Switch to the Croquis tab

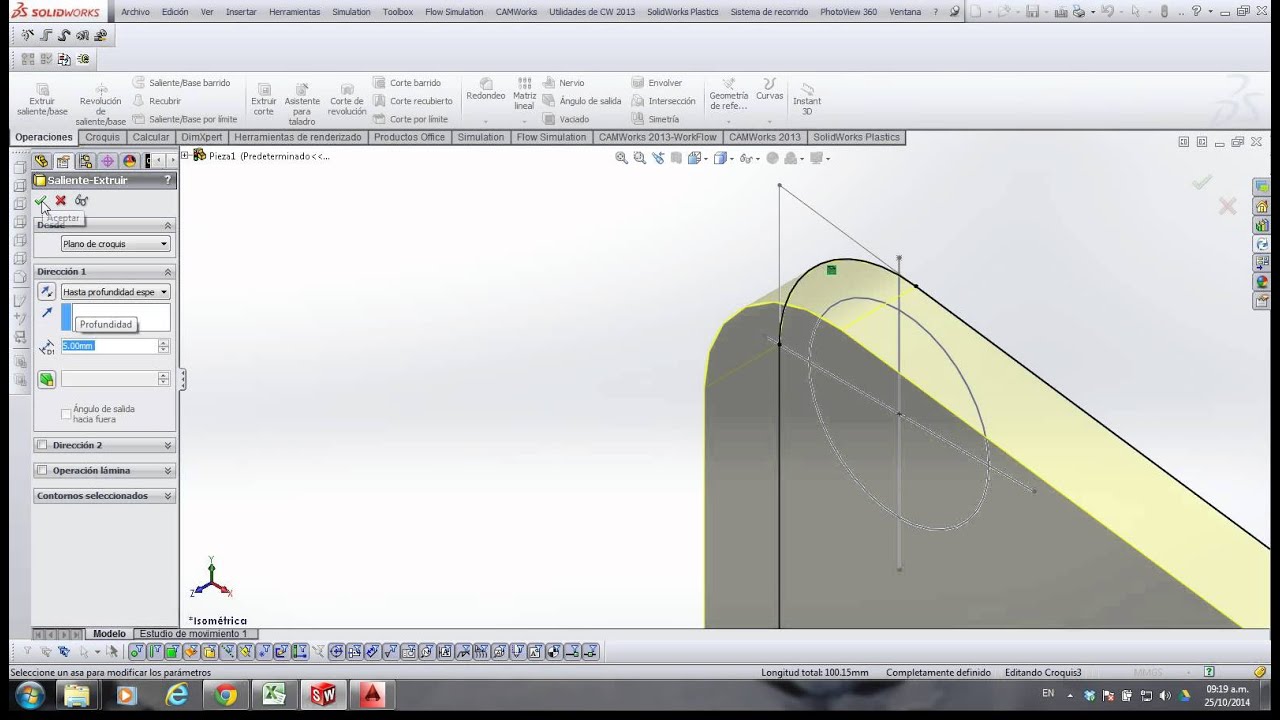point(102,137)
